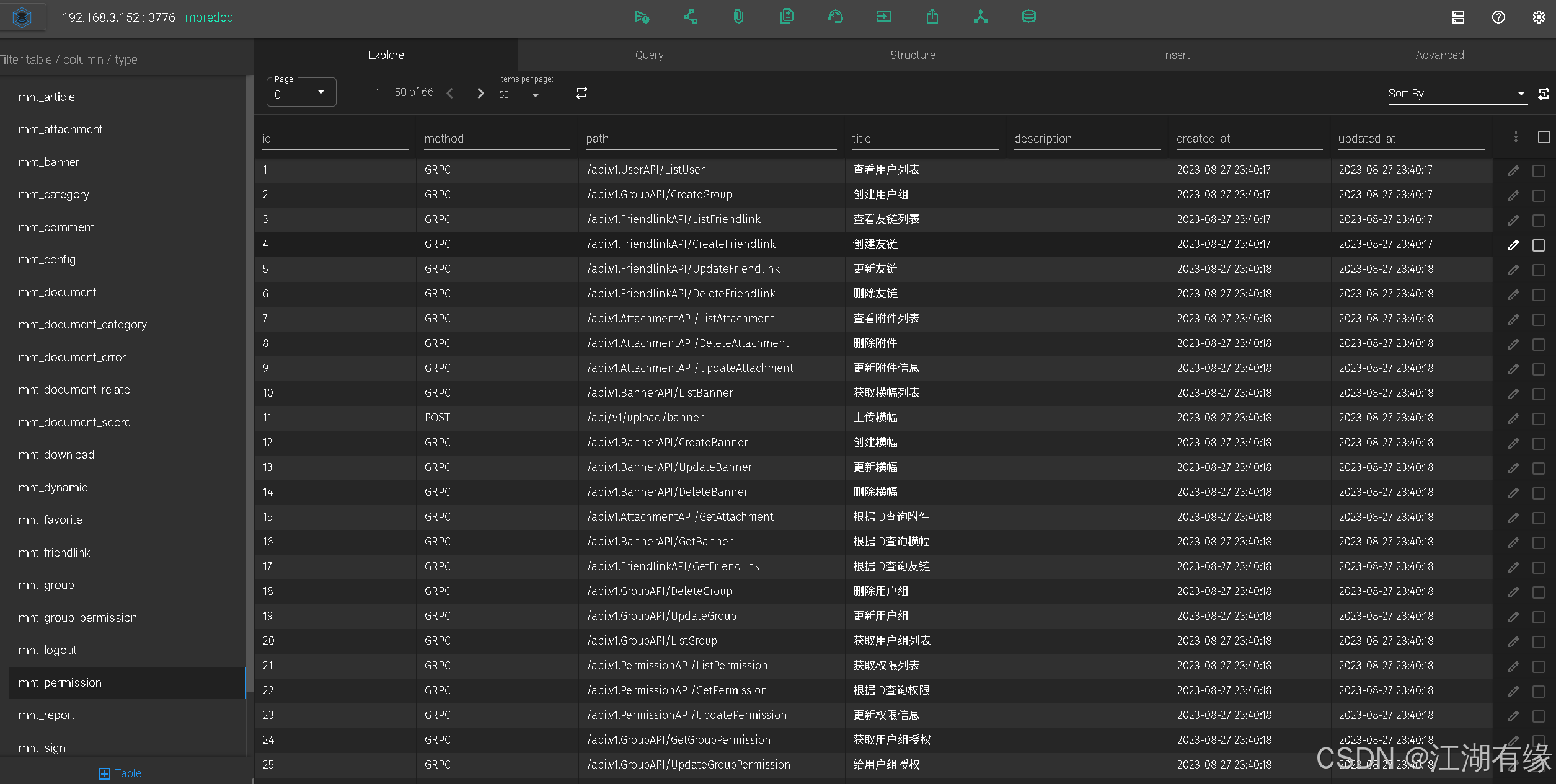This screenshot has width=1556, height=784.
Task: Open settings gear in top right
Action: (x=1539, y=17)
